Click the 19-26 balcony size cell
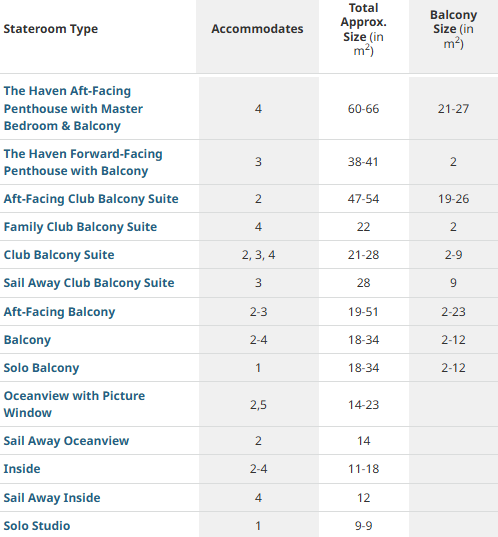498x537 pixels. 453,199
